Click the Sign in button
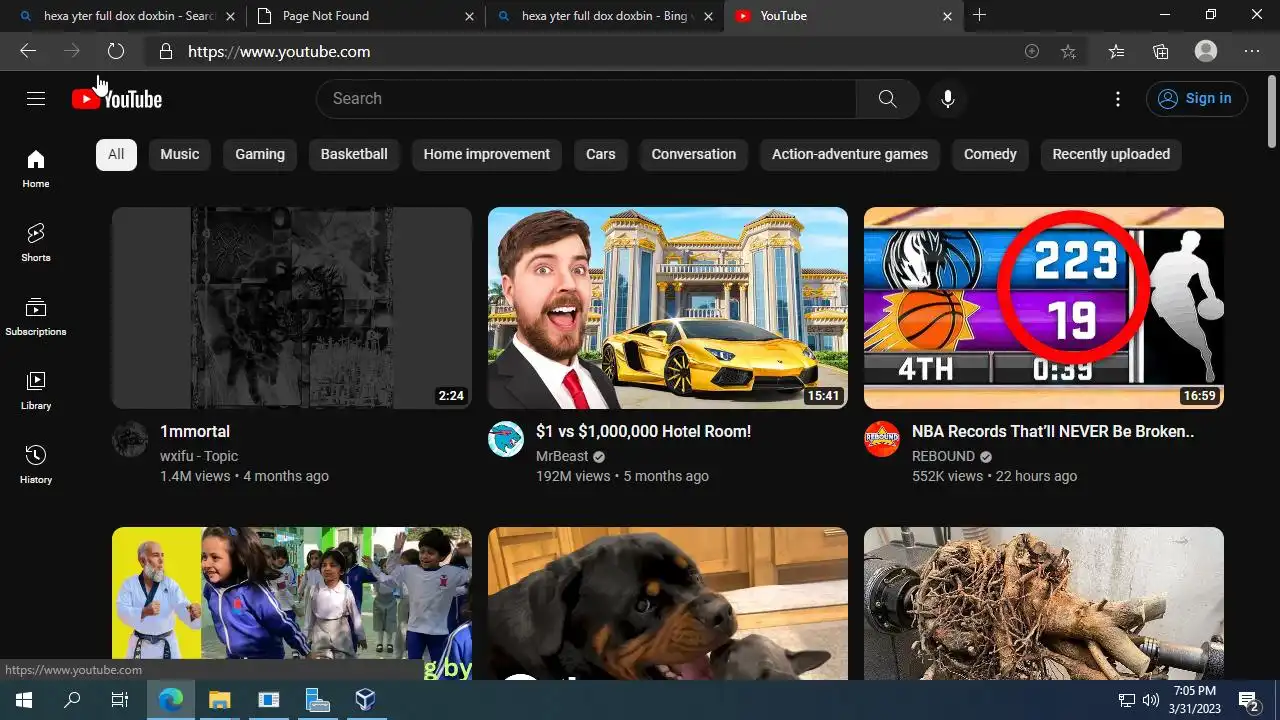Image resolution: width=1280 pixels, height=720 pixels. pyautogui.click(x=1196, y=98)
